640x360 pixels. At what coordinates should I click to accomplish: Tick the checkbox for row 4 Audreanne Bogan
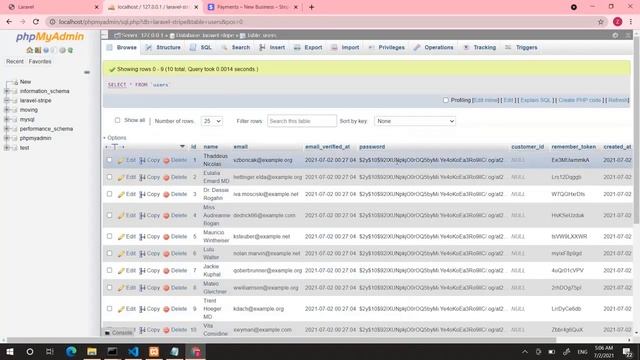pos(109,215)
